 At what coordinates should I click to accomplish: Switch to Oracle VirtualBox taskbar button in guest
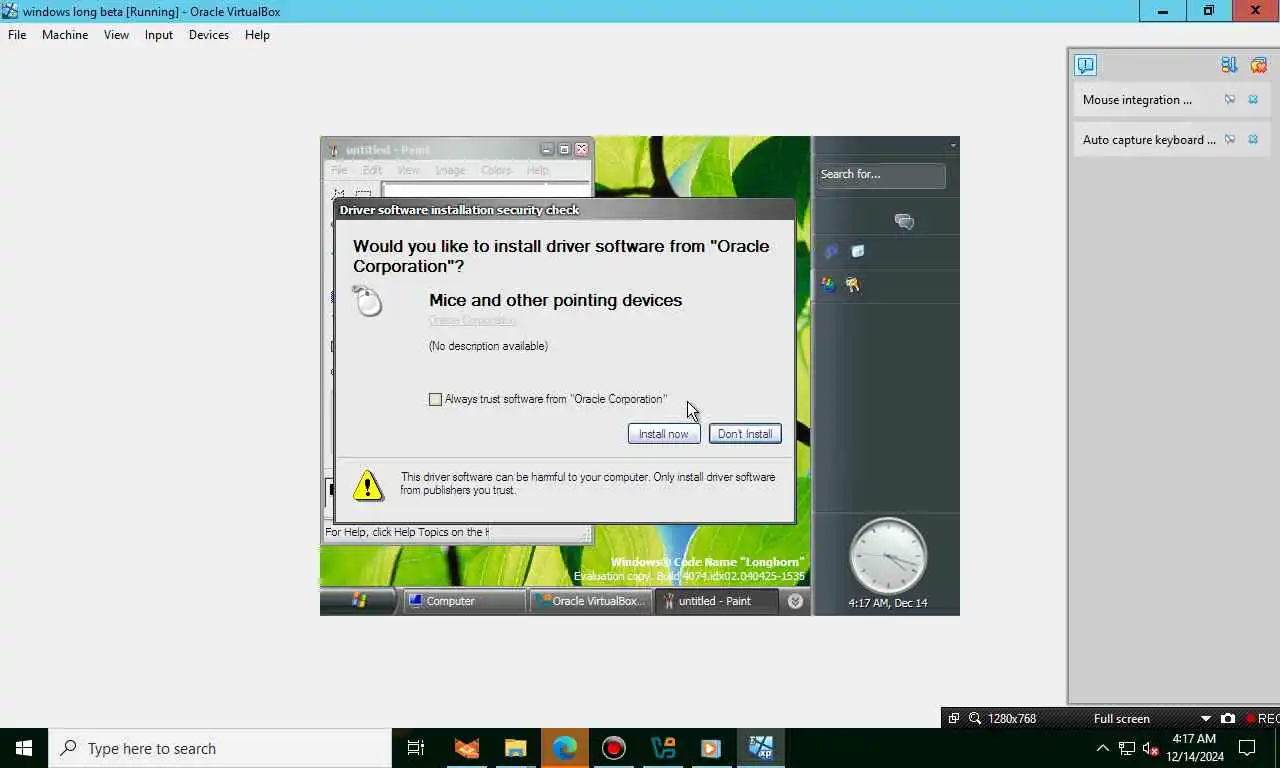(x=590, y=601)
